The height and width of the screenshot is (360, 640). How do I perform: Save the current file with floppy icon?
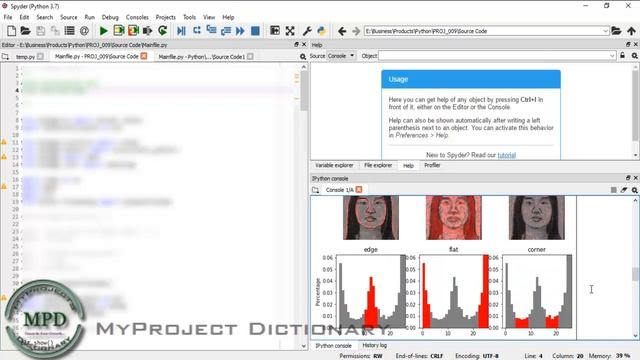click(40, 31)
